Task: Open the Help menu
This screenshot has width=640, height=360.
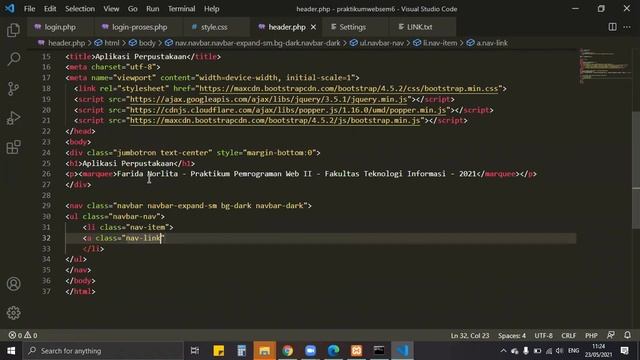Action: coord(211,9)
